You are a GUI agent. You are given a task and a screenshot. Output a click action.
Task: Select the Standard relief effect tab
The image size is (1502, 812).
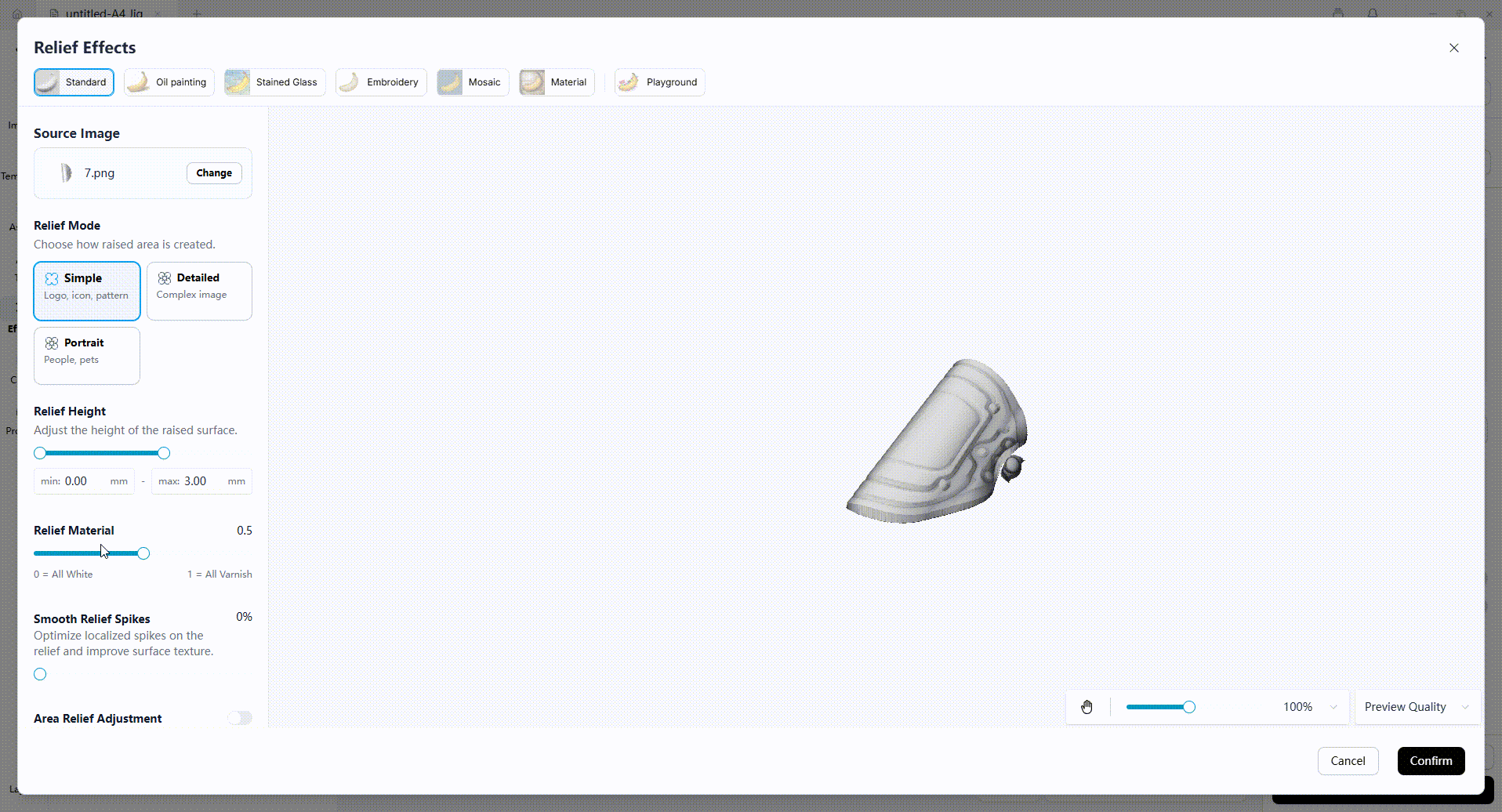point(74,82)
